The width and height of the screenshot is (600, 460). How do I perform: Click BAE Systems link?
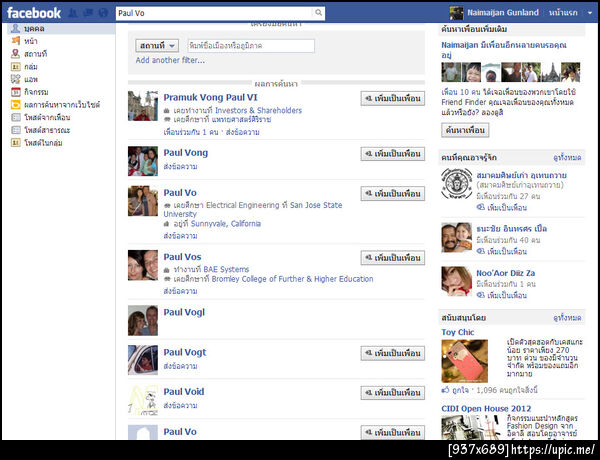coord(226,269)
